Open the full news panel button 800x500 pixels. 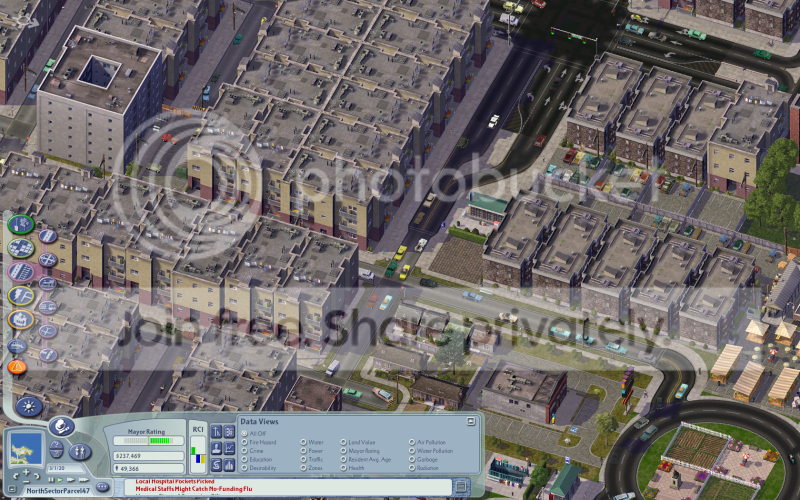click(x=460, y=486)
